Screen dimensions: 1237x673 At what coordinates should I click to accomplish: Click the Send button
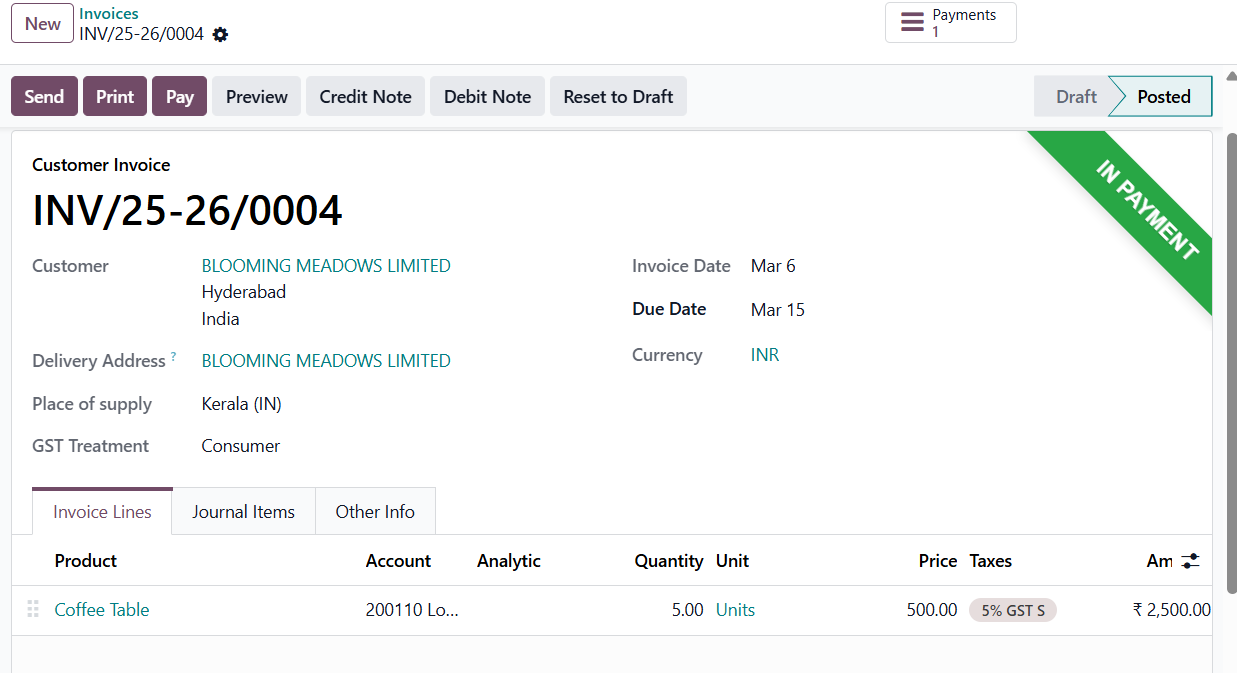(44, 97)
